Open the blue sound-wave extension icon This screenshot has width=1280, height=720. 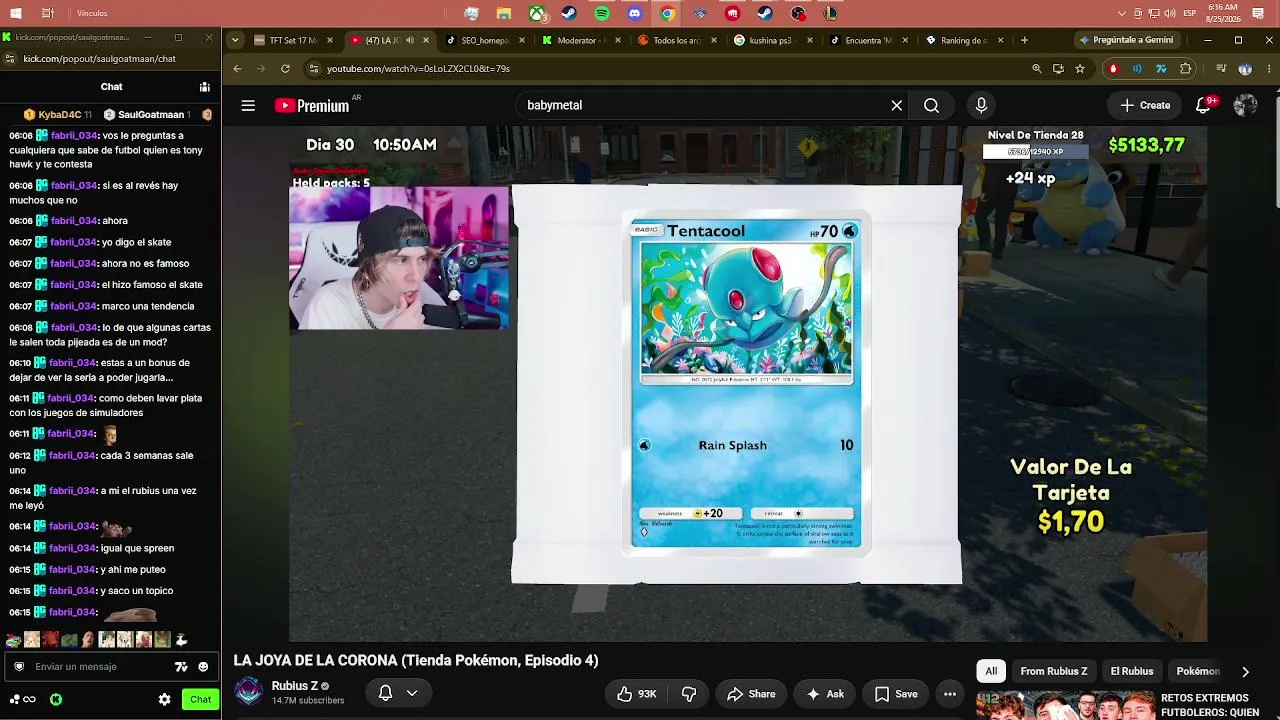[1137, 69]
